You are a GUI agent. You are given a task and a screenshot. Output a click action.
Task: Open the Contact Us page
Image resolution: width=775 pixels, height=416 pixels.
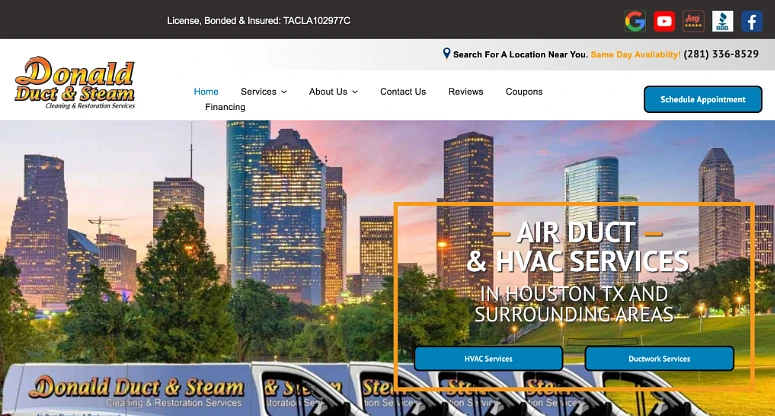(x=403, y=92)
